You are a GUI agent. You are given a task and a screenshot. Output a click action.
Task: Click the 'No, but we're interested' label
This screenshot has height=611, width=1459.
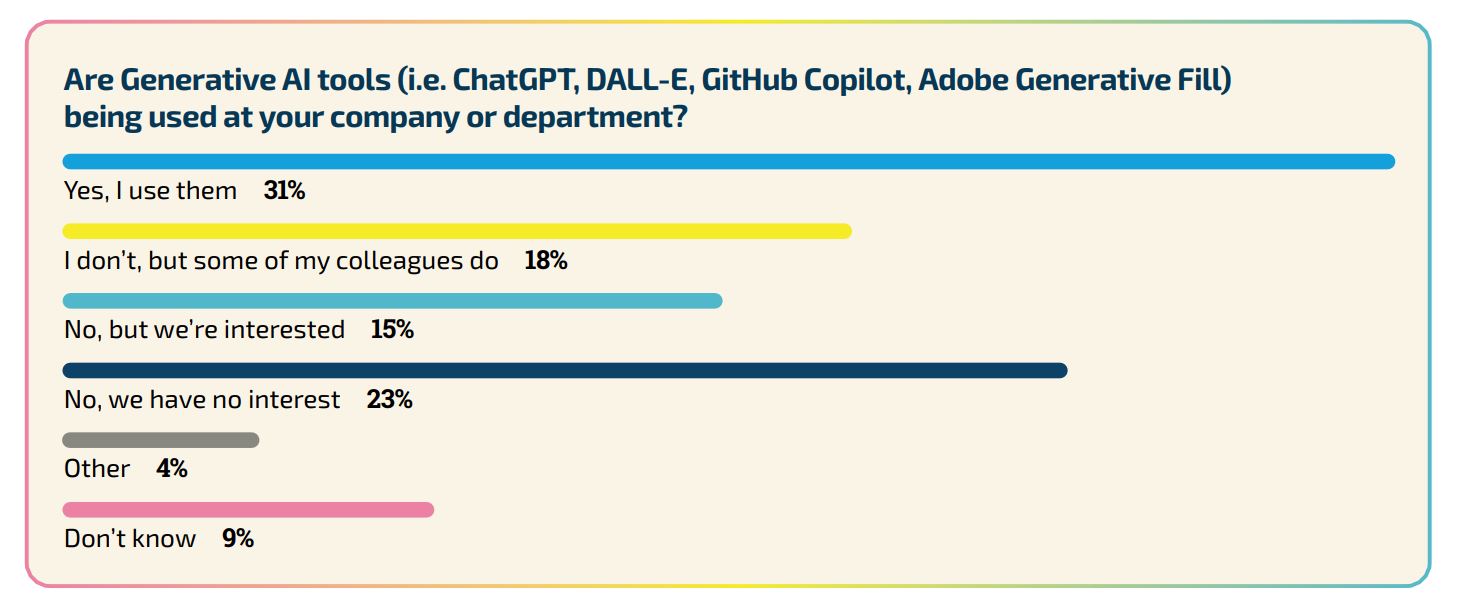point(204,330)
